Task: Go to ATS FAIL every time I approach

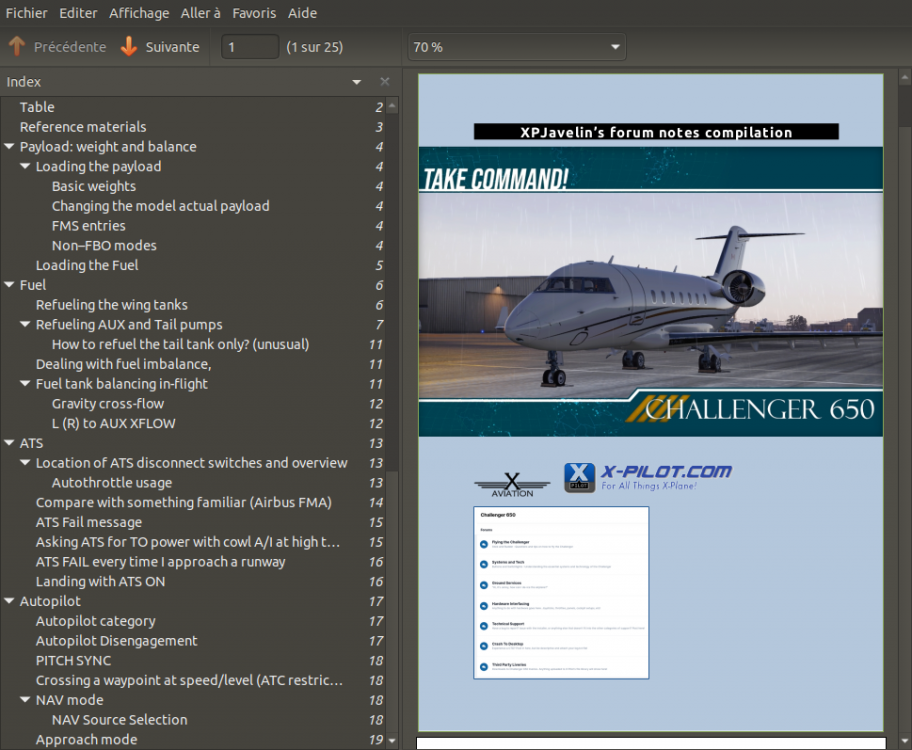Action: [161, 562]
